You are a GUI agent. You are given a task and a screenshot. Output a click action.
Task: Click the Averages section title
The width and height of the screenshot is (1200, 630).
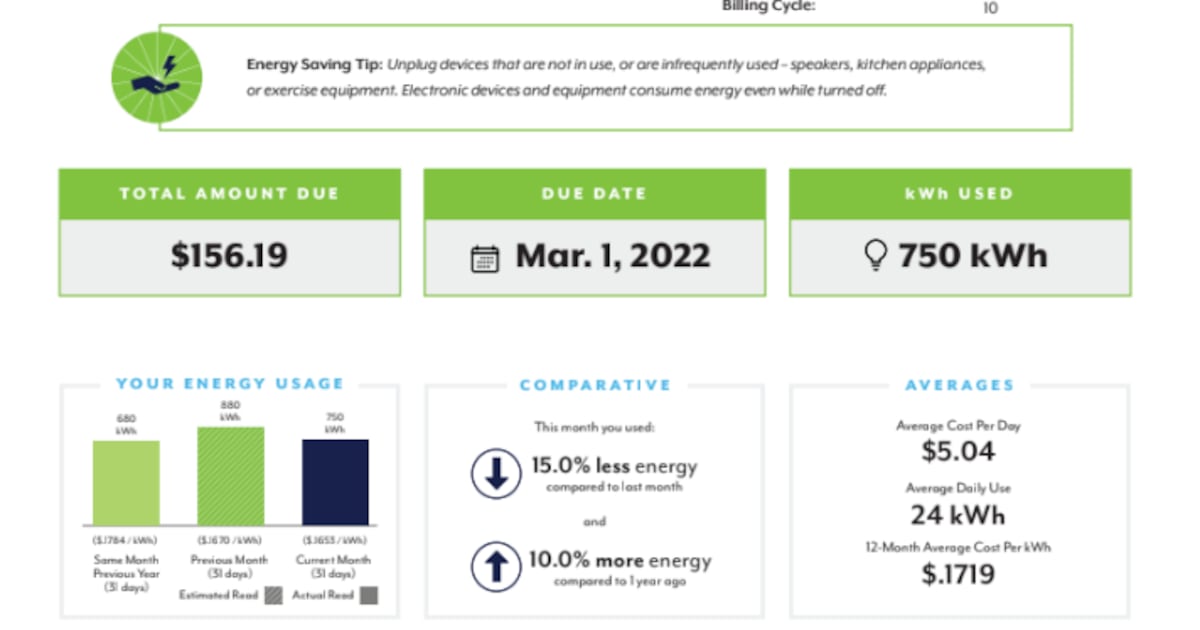tap(959, 385)
